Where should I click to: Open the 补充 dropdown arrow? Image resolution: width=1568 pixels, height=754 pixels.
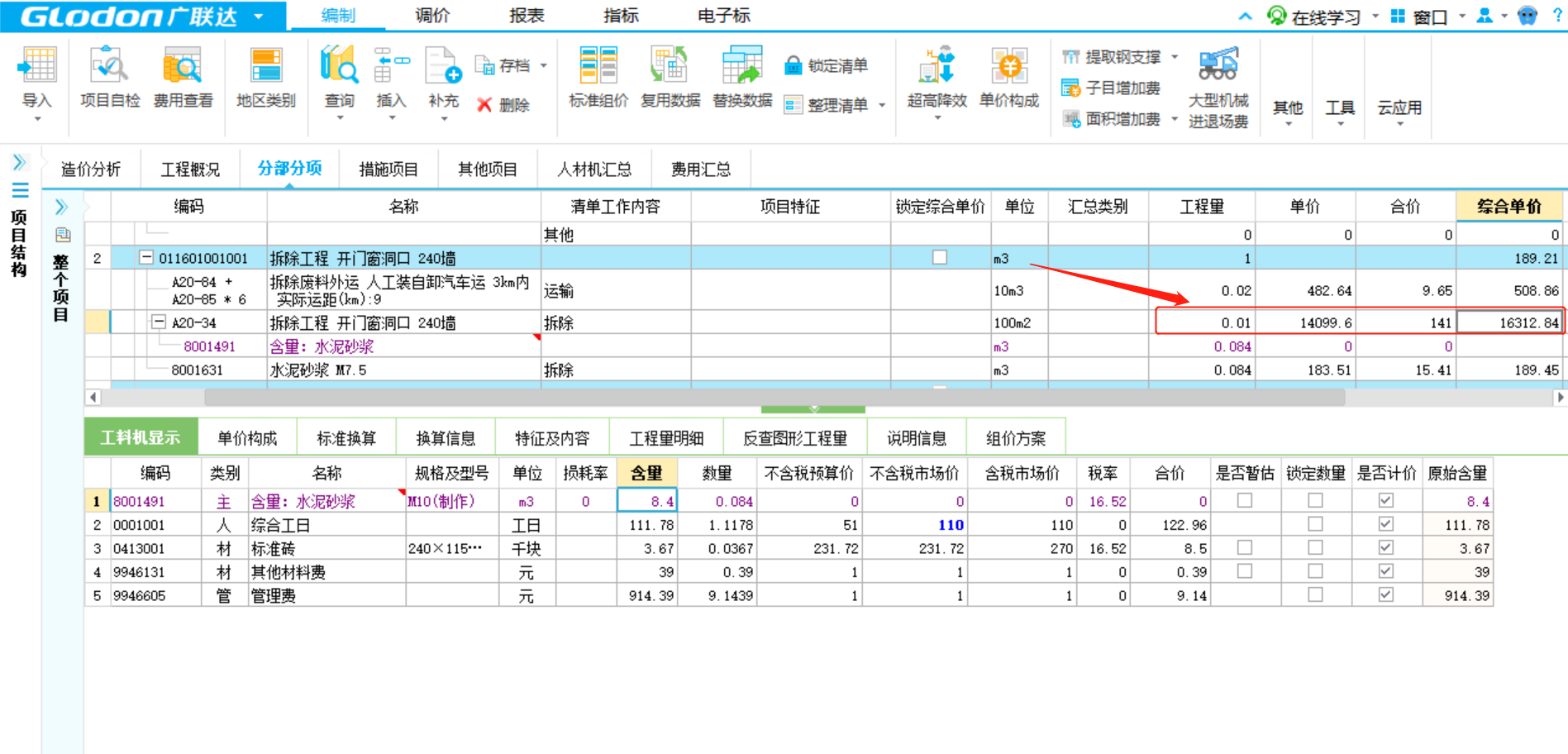coord(444,118)
